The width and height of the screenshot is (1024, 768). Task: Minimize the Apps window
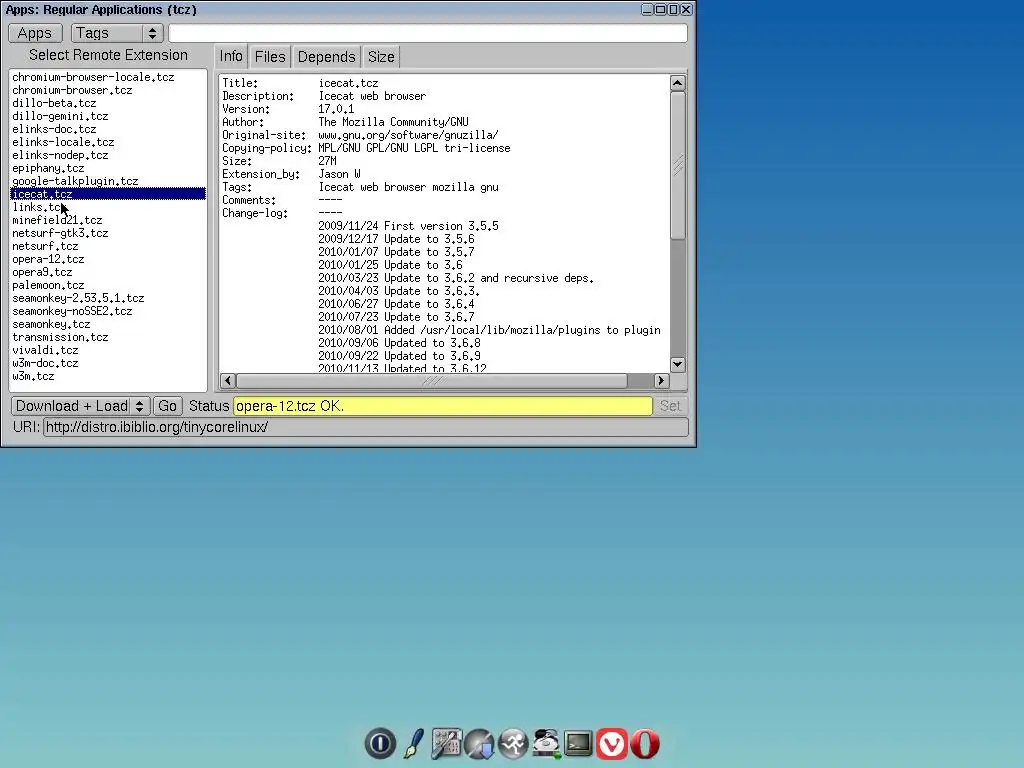click(x=647, y=10)
